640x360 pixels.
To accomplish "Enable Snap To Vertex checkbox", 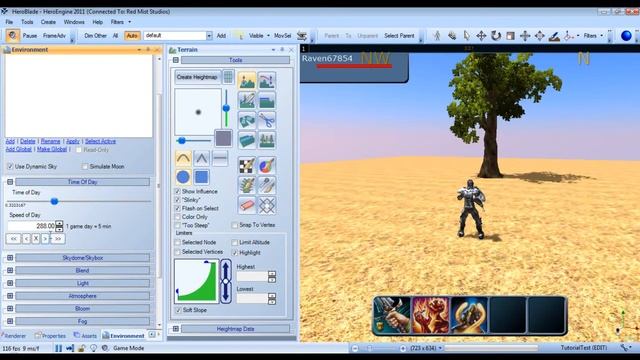I will (x=235, y=225).
